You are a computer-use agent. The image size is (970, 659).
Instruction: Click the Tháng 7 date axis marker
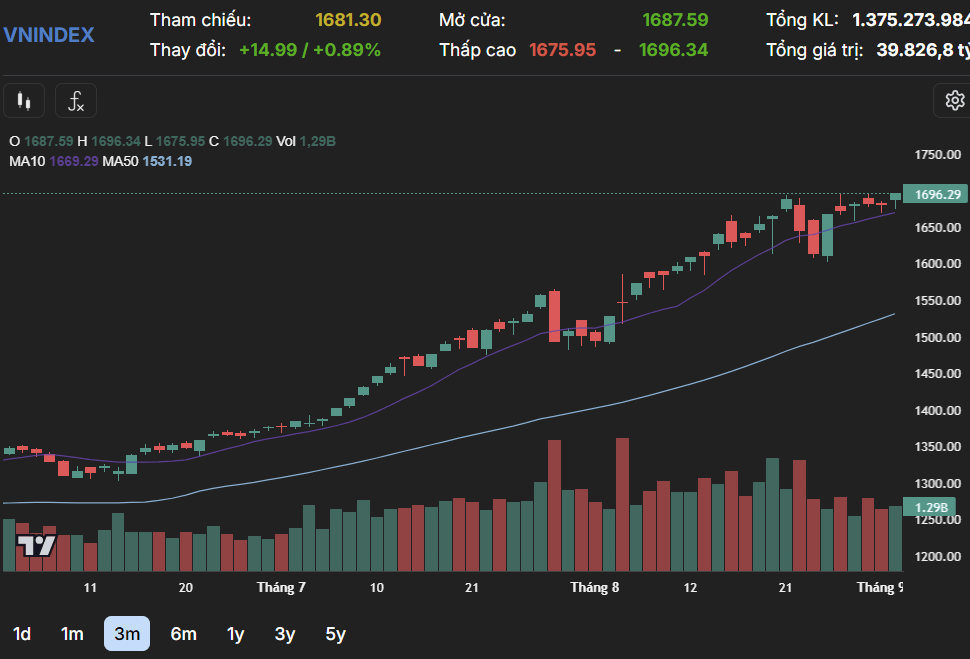tap(281, 587)
